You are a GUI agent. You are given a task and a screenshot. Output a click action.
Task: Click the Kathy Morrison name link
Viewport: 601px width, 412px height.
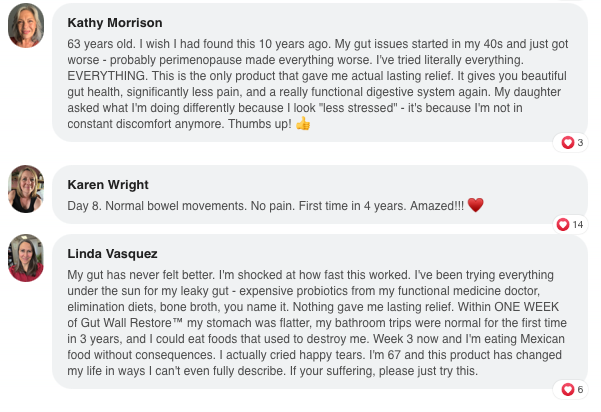[115, 22]
